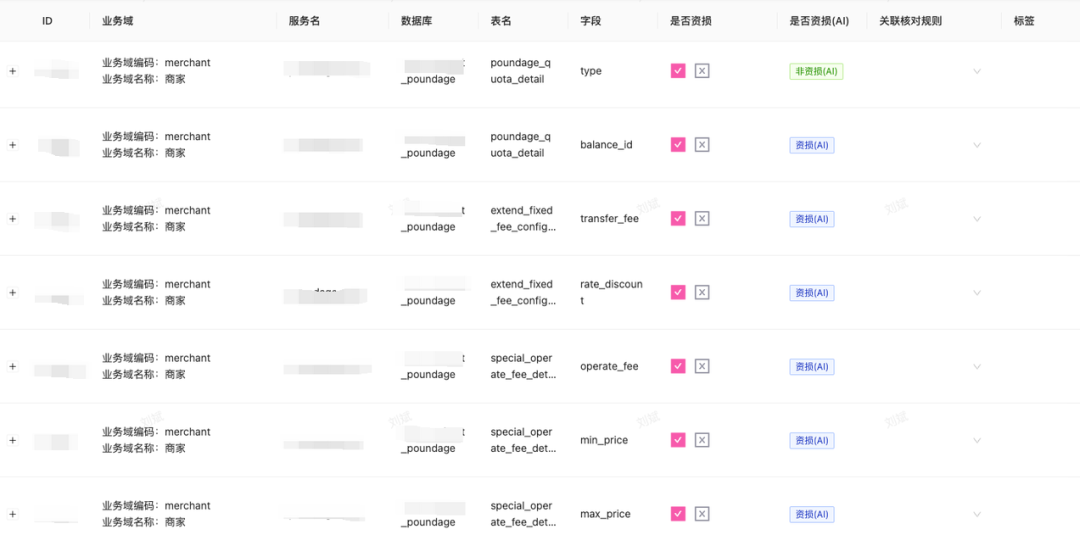Click the 资损(AI) tag for balance_id
This screenshot has height=546, width=1080.
click(812, 145)
